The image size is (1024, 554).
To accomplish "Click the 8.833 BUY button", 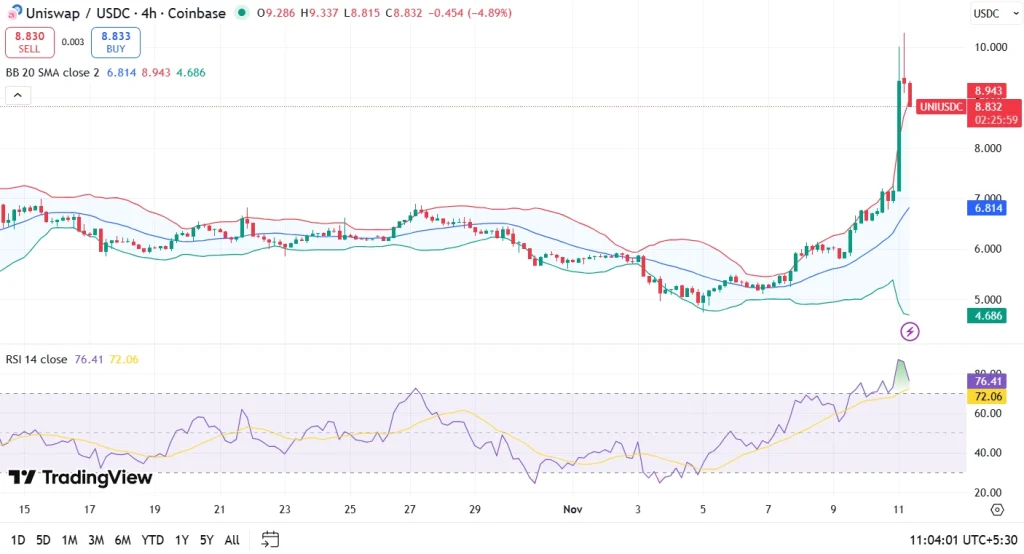I will tap(116, 42).
